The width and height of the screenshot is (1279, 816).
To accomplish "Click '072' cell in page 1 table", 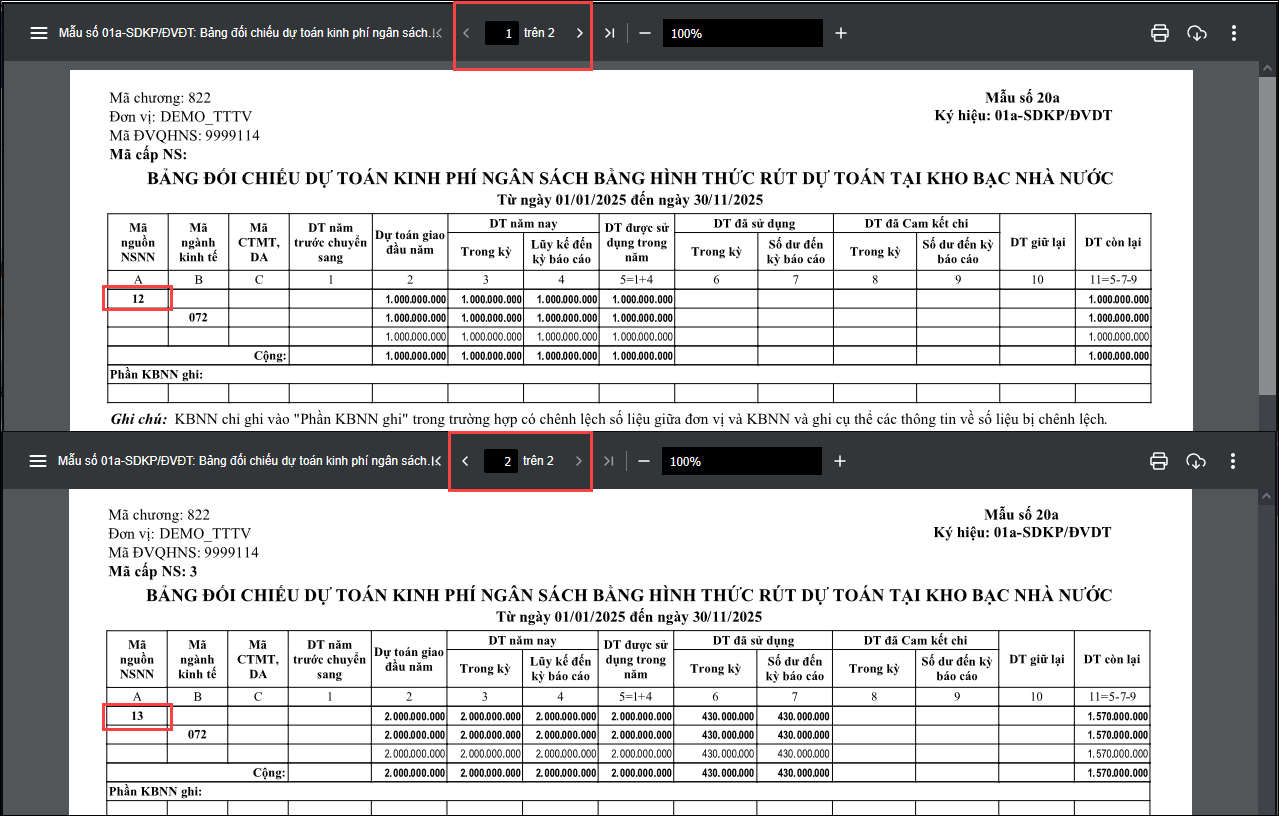I will pos(198,317).
